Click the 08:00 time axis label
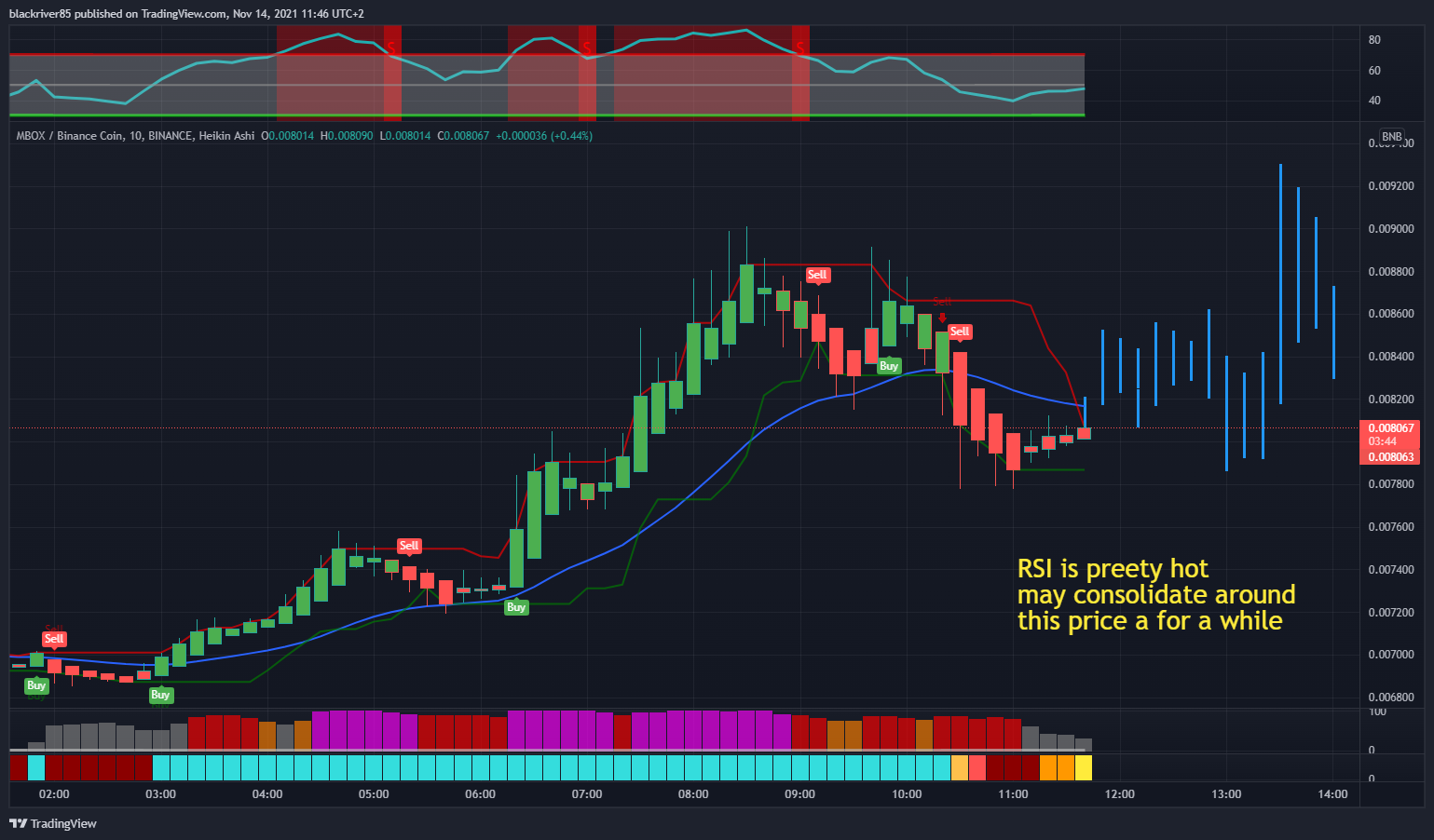The image size is (1434, 840). 693,794
